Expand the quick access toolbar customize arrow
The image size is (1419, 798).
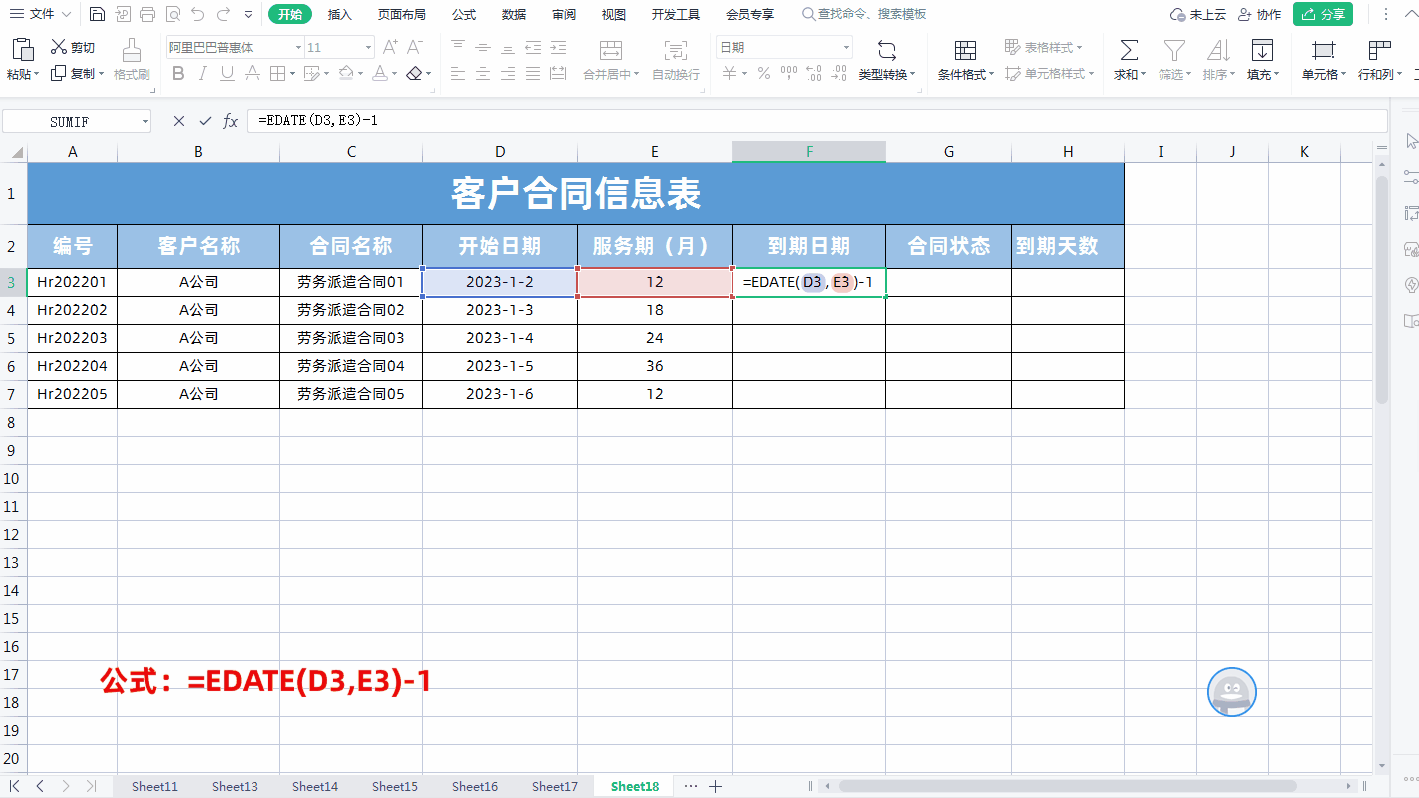[x=248, y=14]
